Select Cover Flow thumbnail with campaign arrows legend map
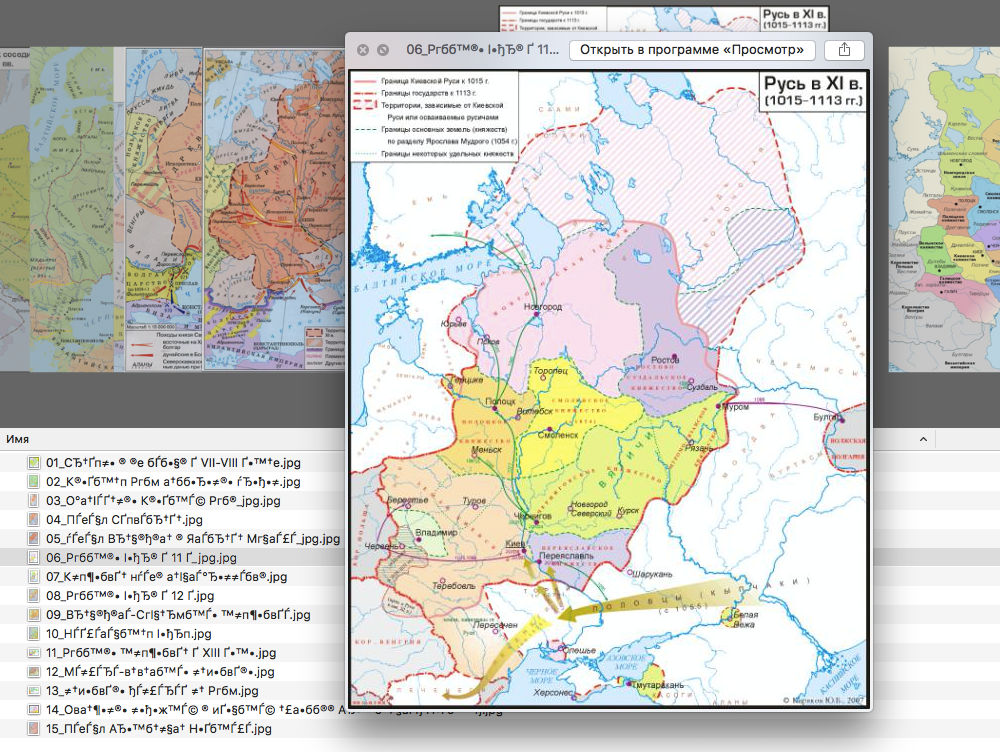Viewport: 1000px width, 752px height. click(163, 209)
